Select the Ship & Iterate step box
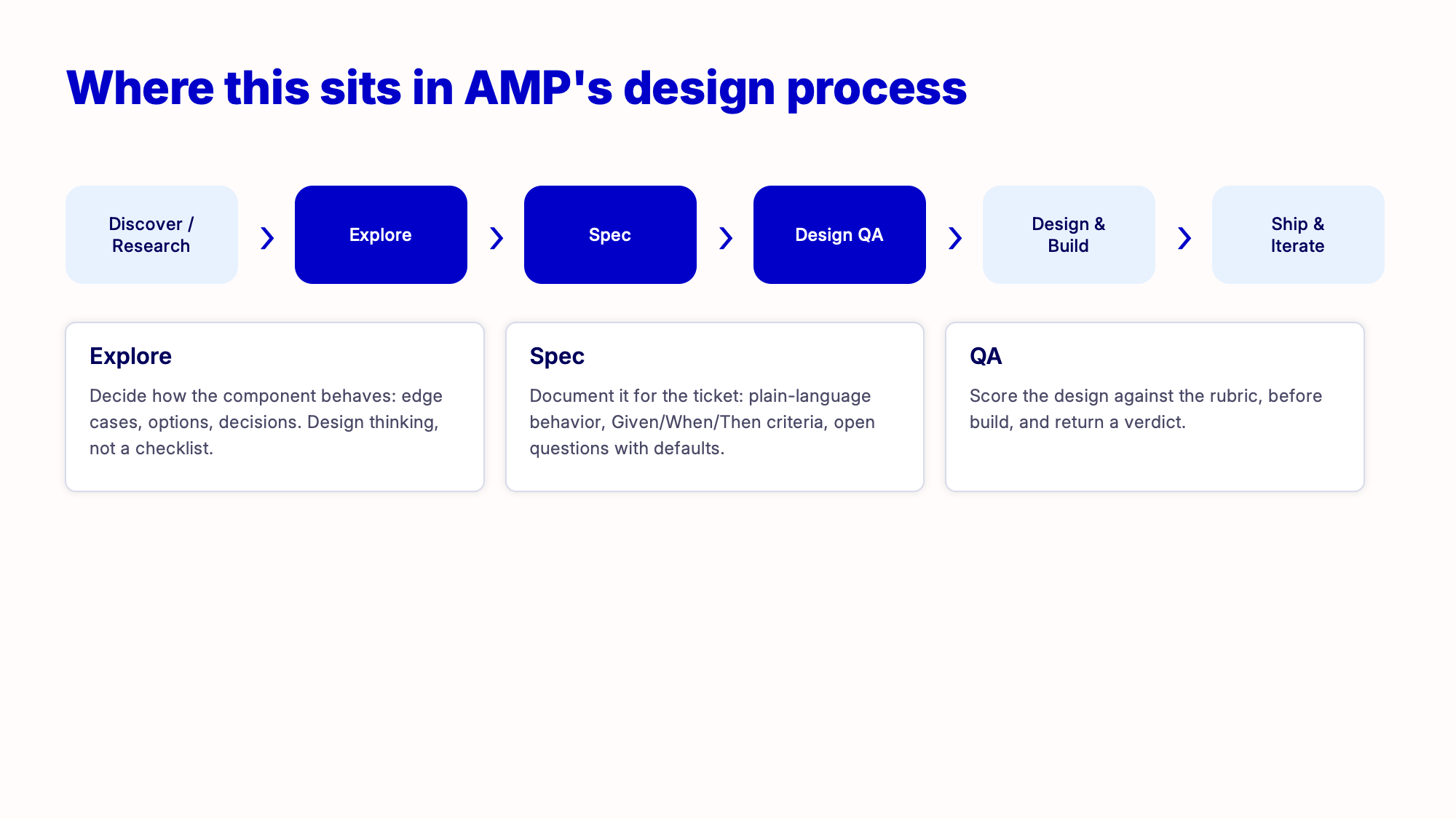 [1298, 234]
